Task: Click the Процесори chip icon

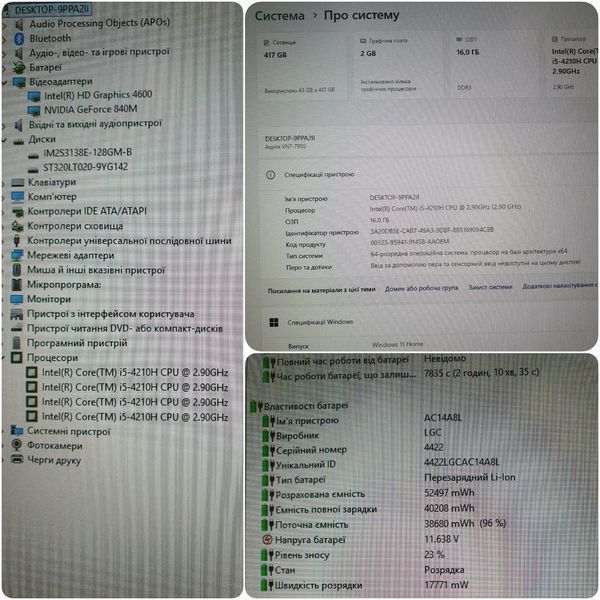Action: pos(17,357)
